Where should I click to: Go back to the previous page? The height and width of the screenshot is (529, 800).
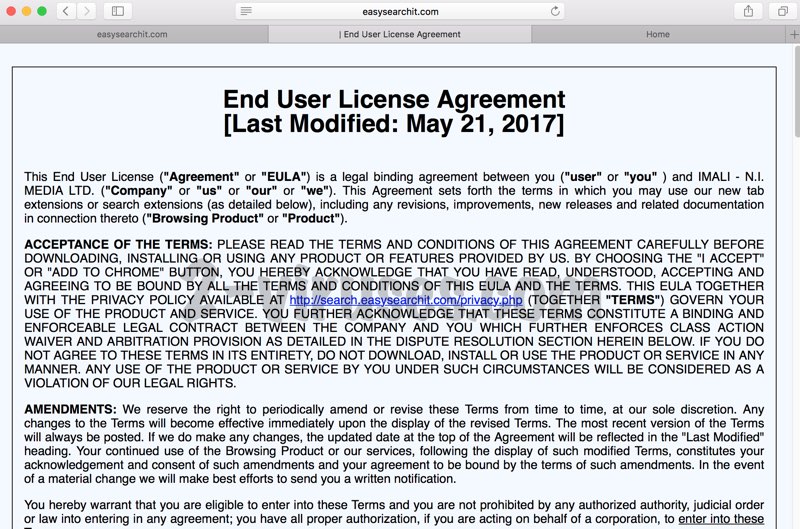pyautogui.click(x=66, y=11)
